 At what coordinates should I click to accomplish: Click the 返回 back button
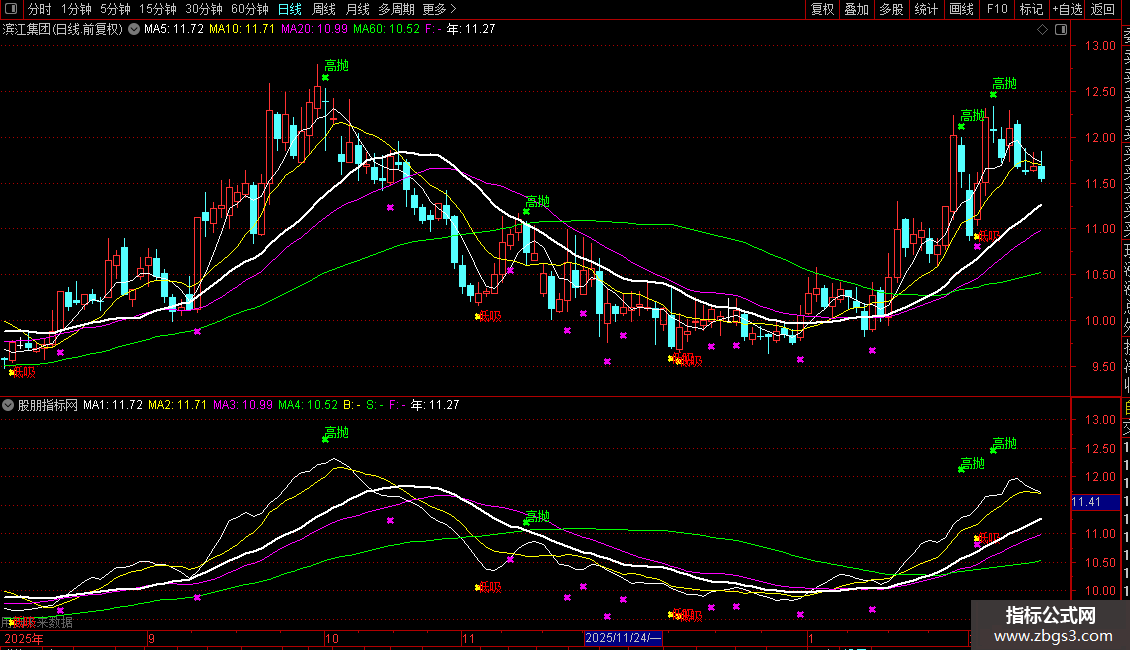pos(1102,9)
